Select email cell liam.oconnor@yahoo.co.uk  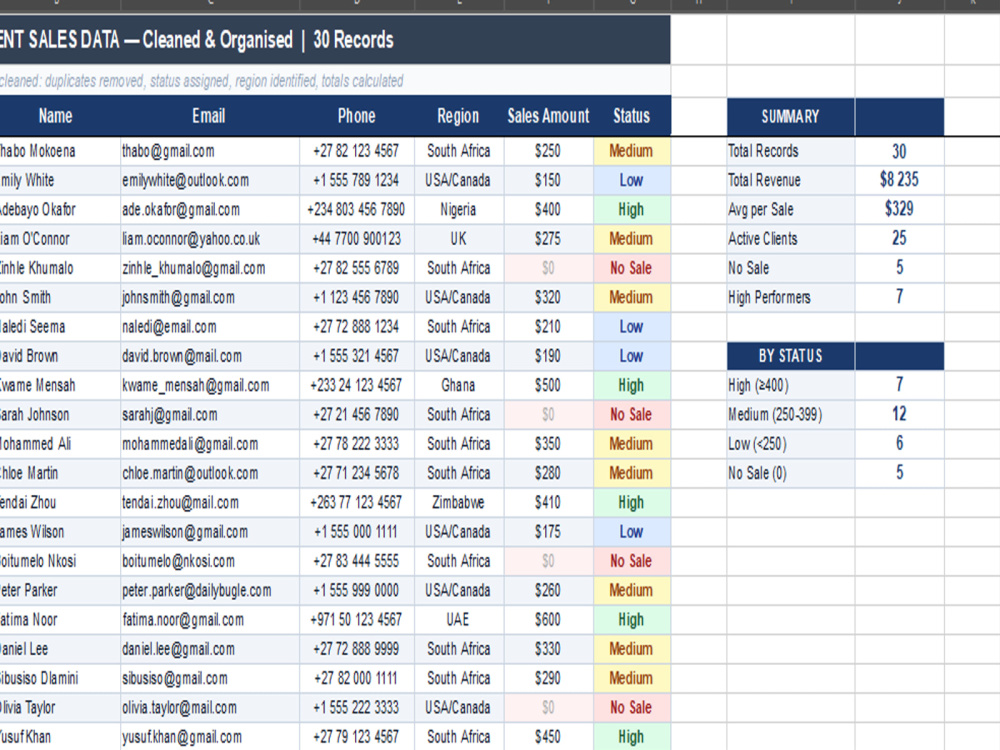click(x=210, y=239)
